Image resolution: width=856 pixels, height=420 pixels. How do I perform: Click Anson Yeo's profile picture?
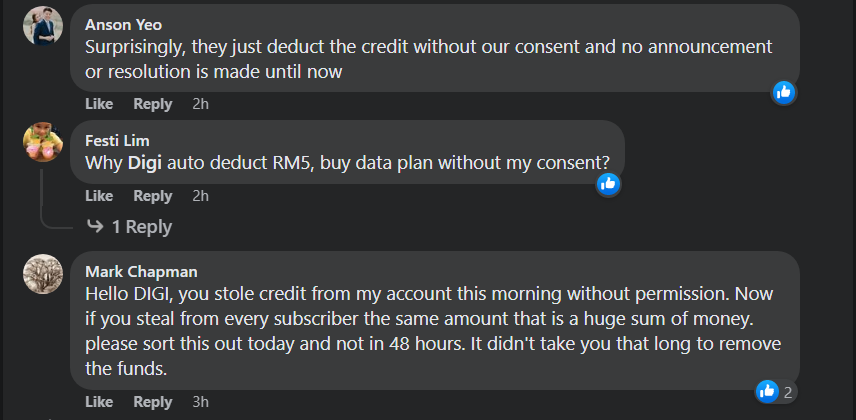click(x=43, y=25)
